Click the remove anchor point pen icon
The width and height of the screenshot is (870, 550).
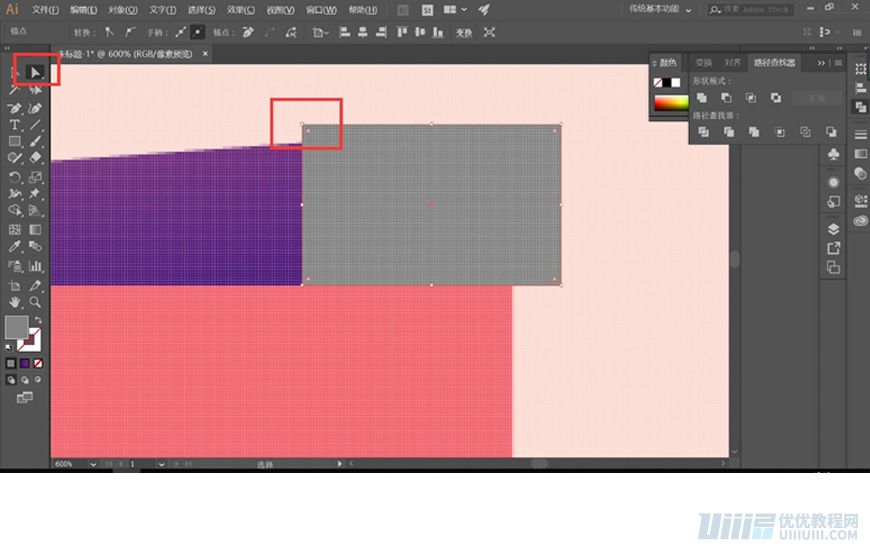(x=248, y=32)
